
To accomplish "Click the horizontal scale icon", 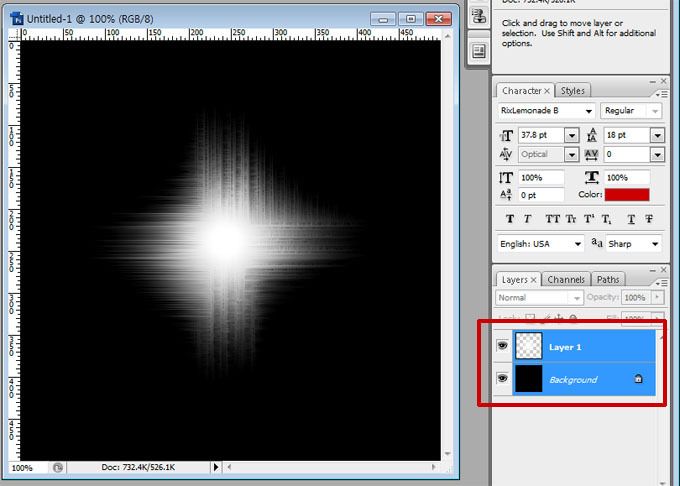I will coord(592,177).
